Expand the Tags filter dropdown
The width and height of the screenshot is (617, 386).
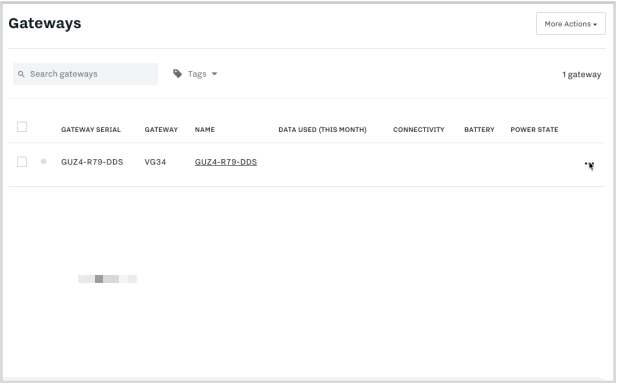tap(195, 74)
